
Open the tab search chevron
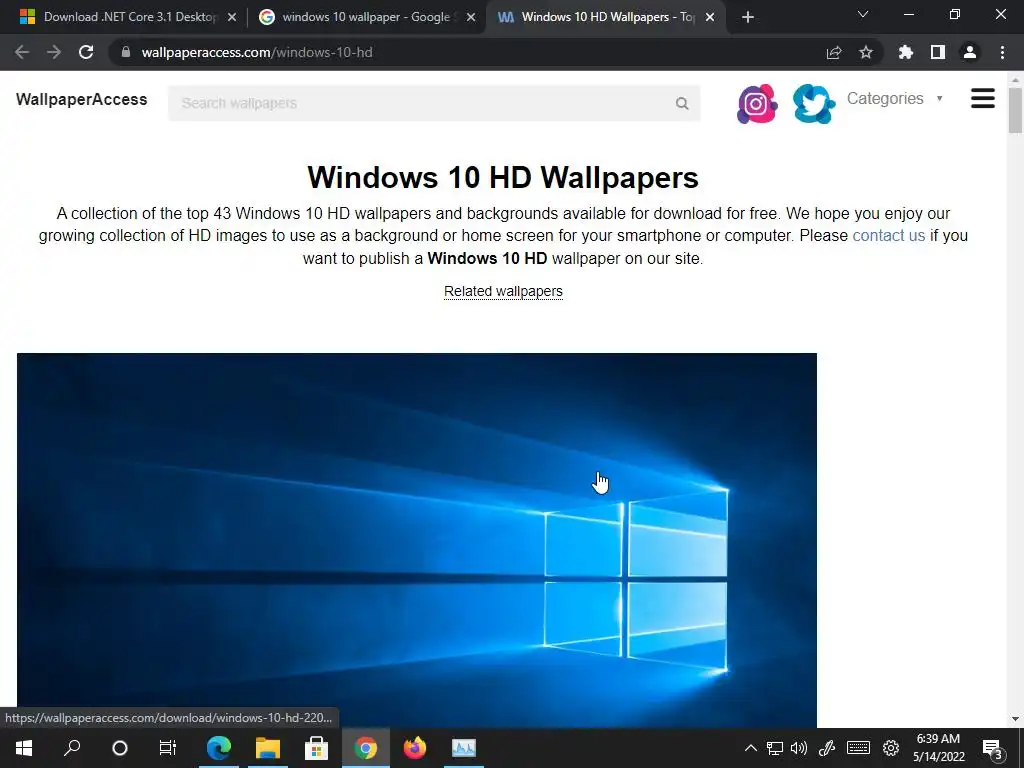tap(863, 14)
